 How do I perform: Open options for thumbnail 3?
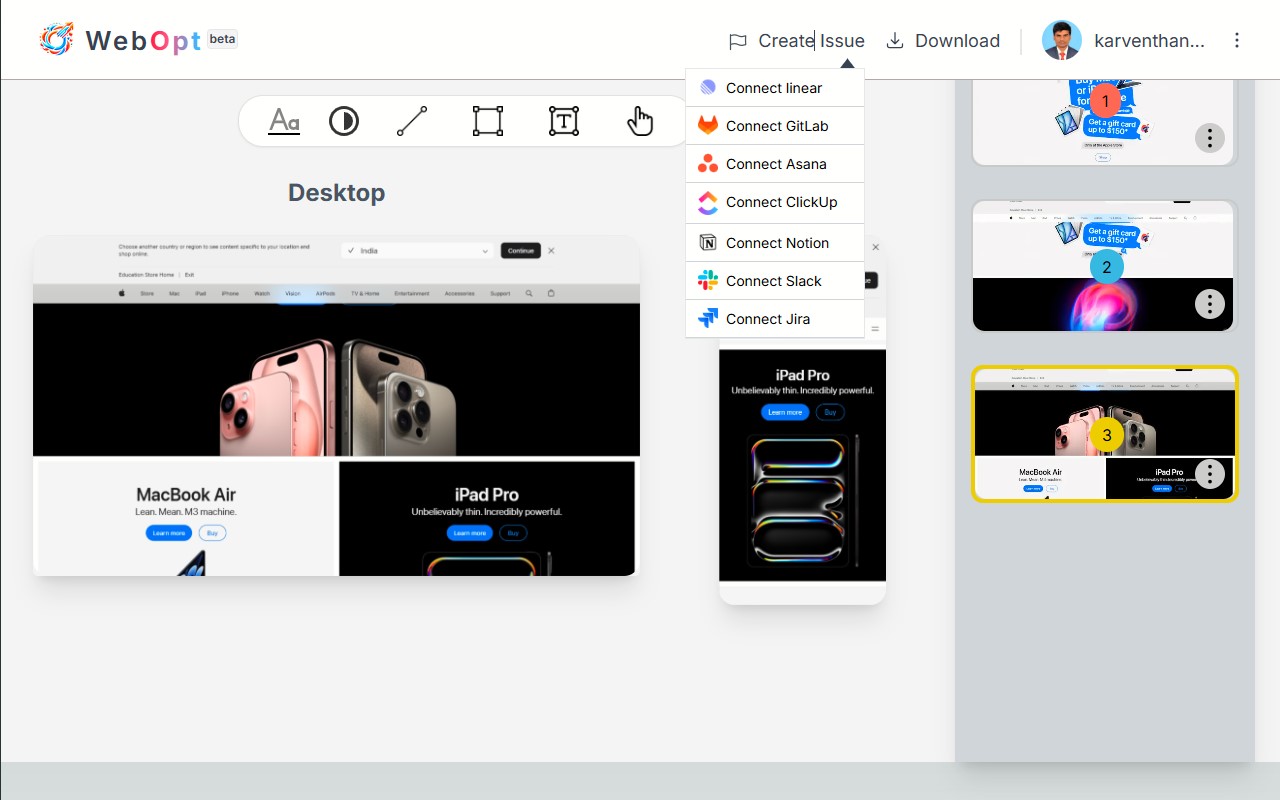1210,473
